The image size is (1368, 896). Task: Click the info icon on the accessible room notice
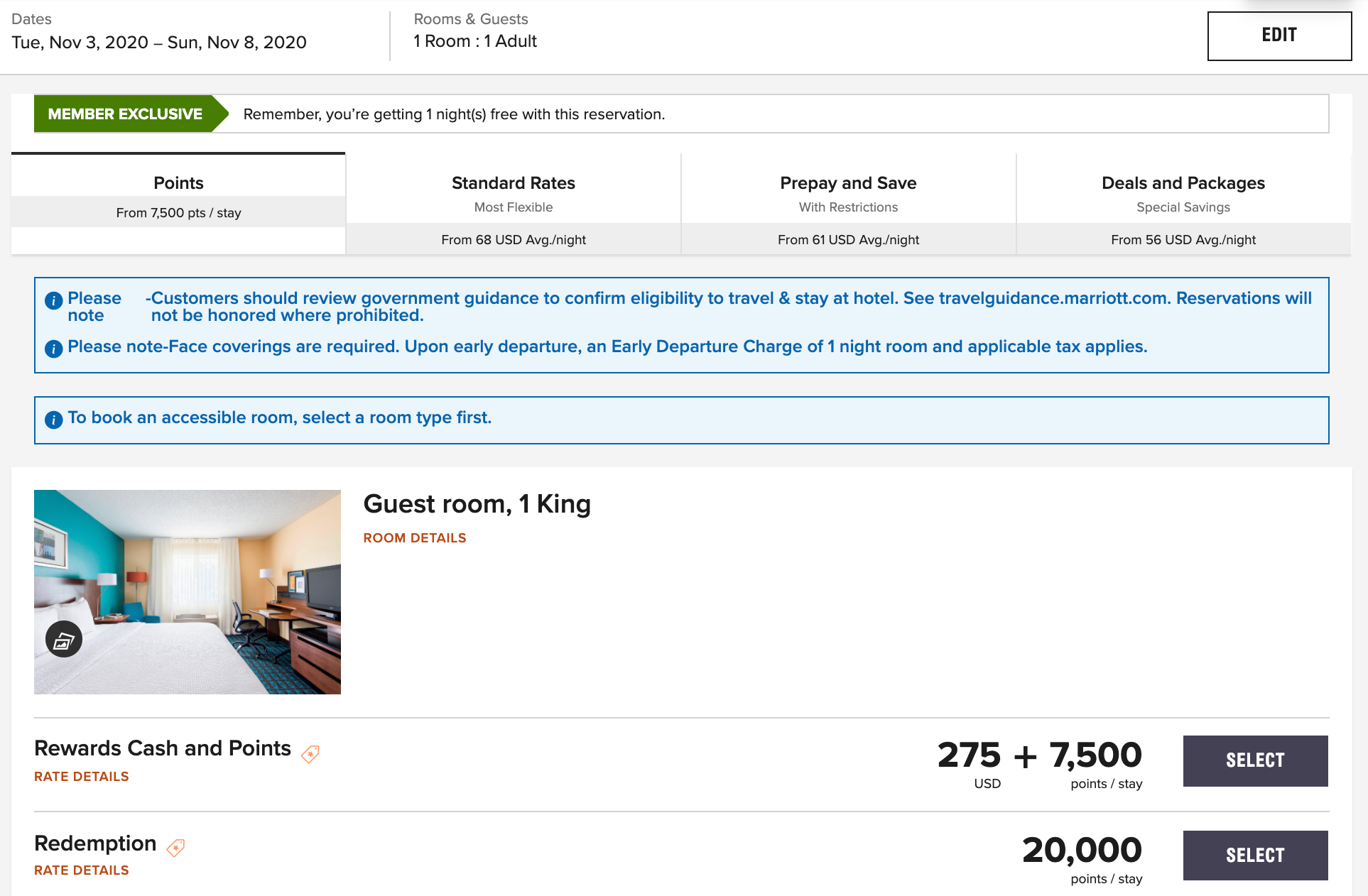pyautogui.click(x=53, y=420)
